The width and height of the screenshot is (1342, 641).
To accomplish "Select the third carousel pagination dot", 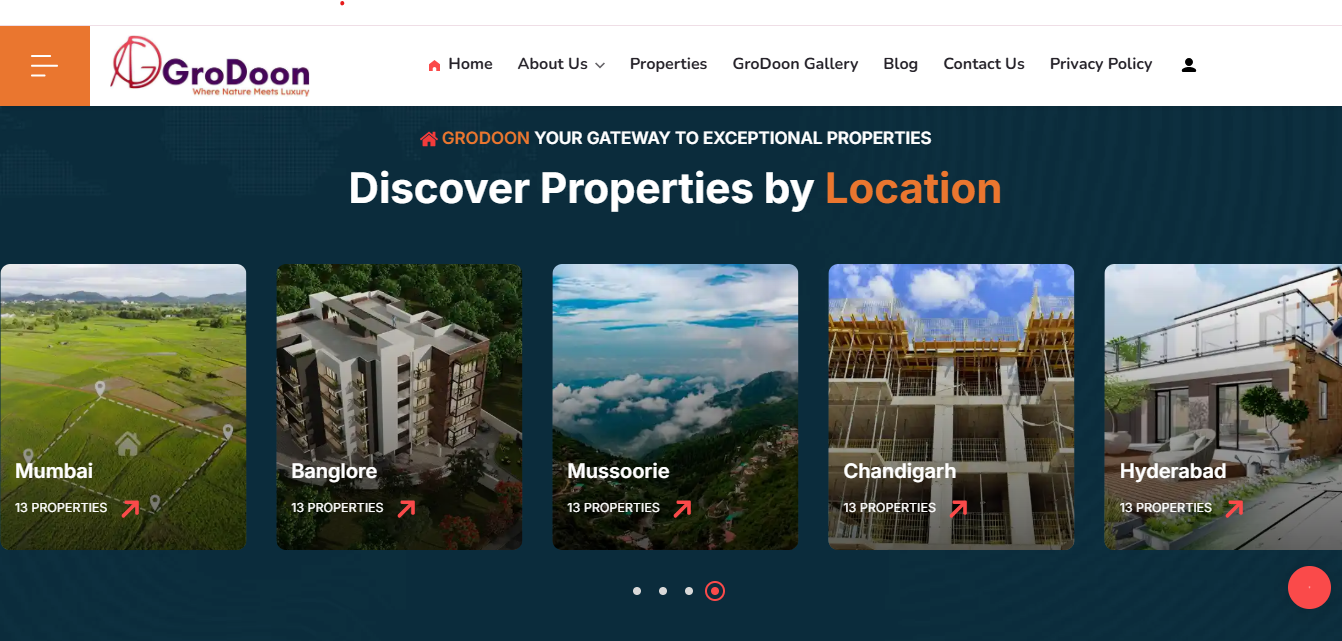I will coord(689,591).
